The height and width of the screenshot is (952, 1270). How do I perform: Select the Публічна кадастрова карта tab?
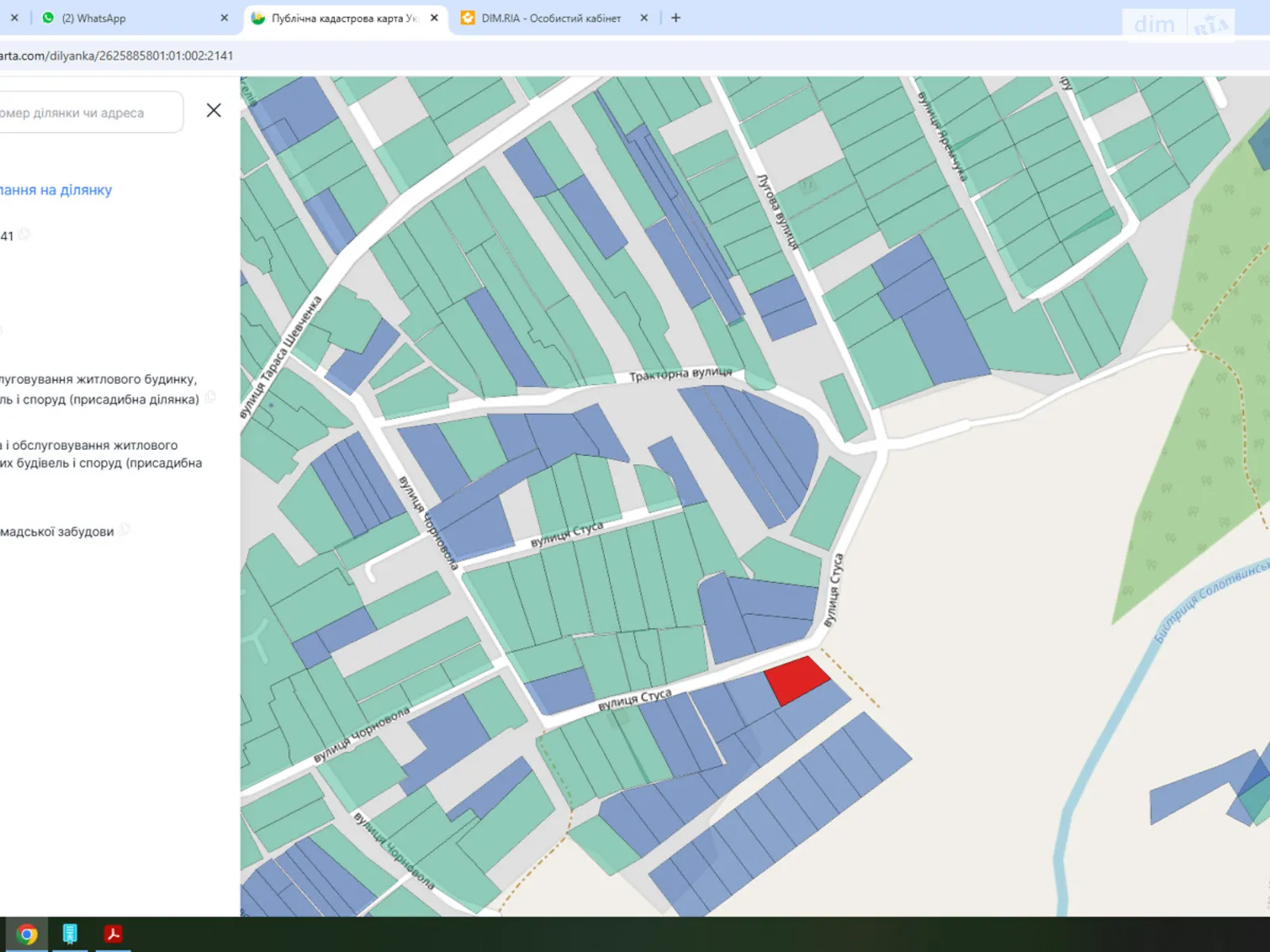tap(343, 17)
